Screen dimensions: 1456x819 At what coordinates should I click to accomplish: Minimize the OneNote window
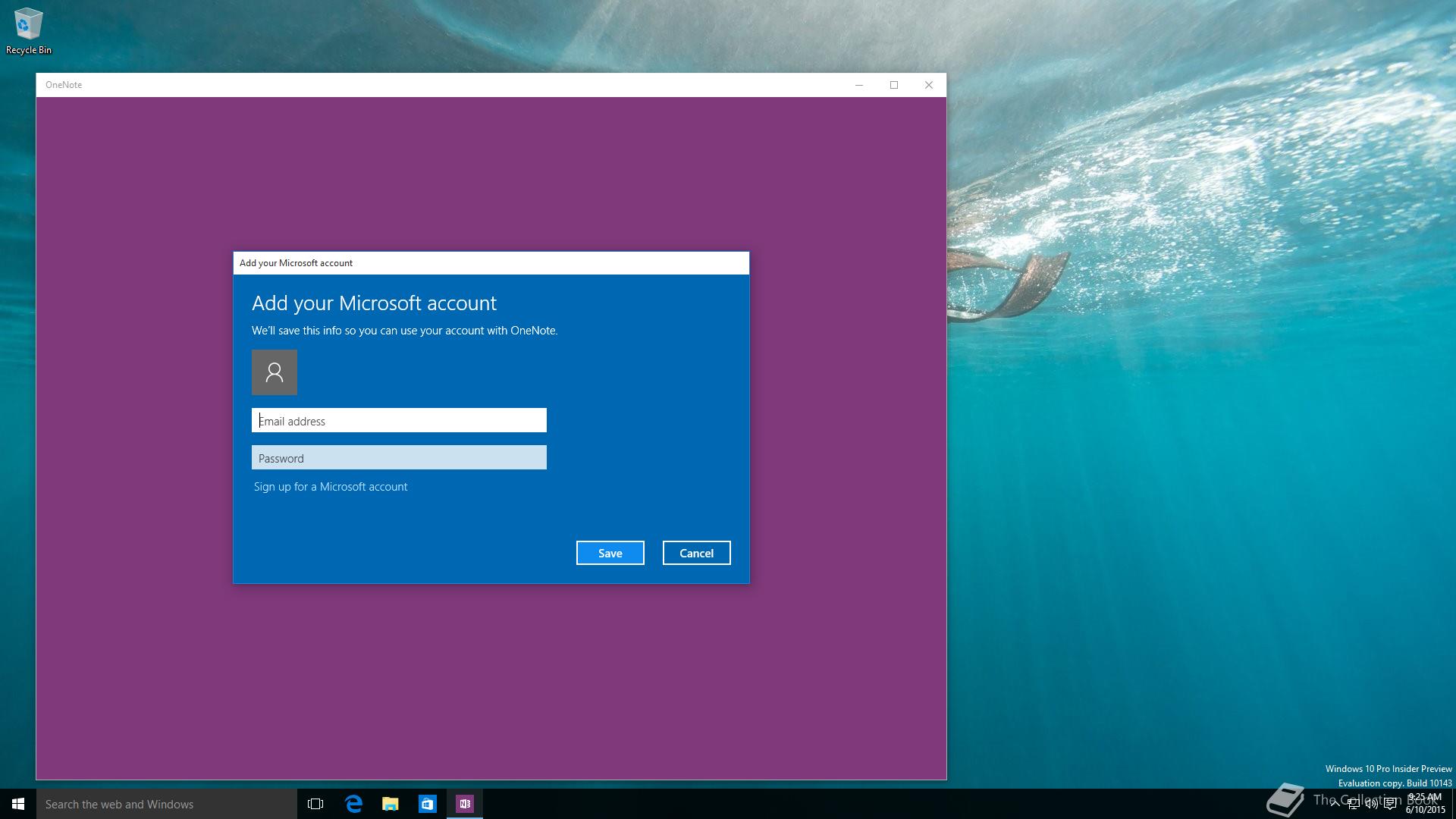859,85
